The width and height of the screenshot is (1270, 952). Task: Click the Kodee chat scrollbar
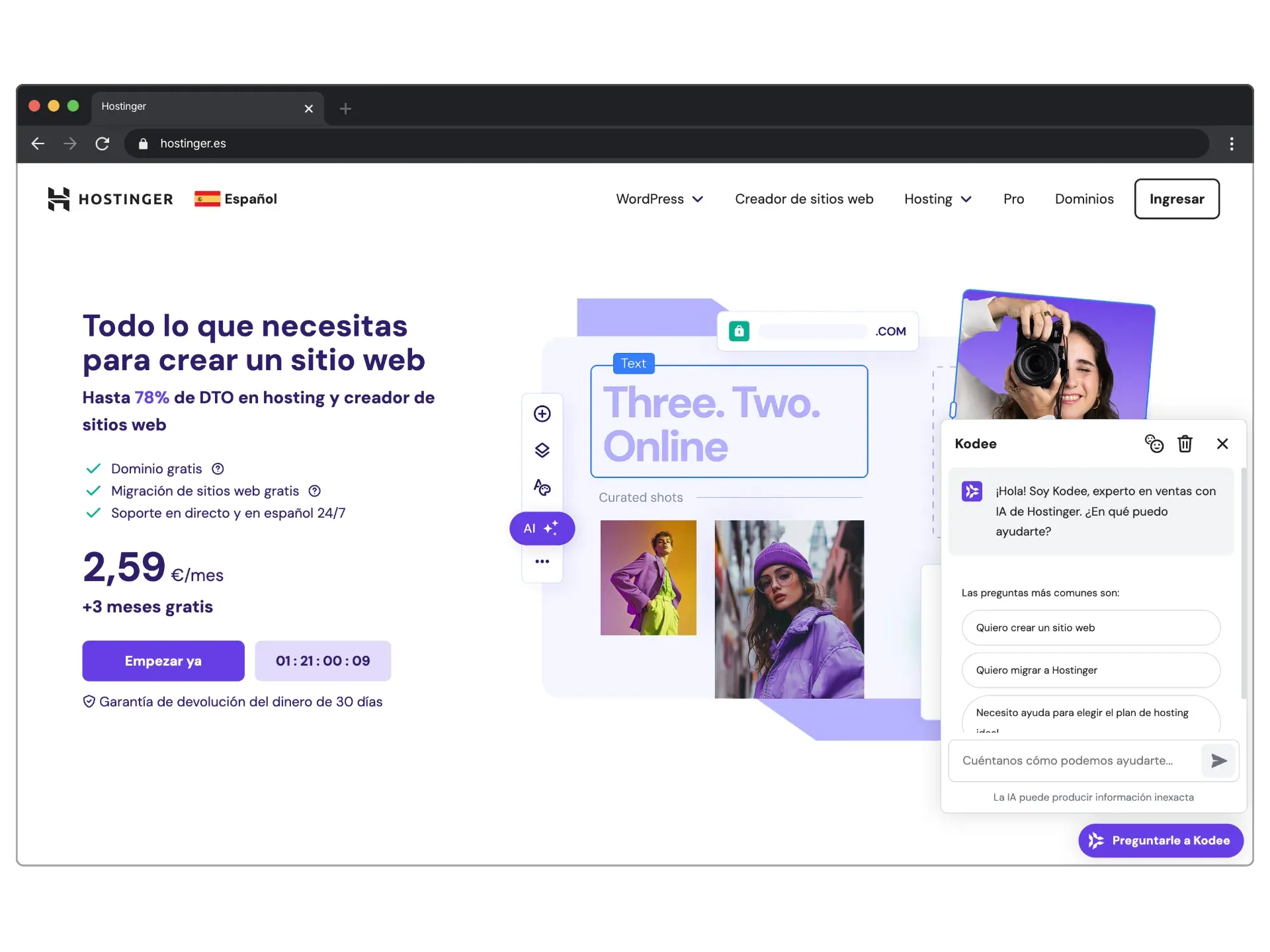1244,584
